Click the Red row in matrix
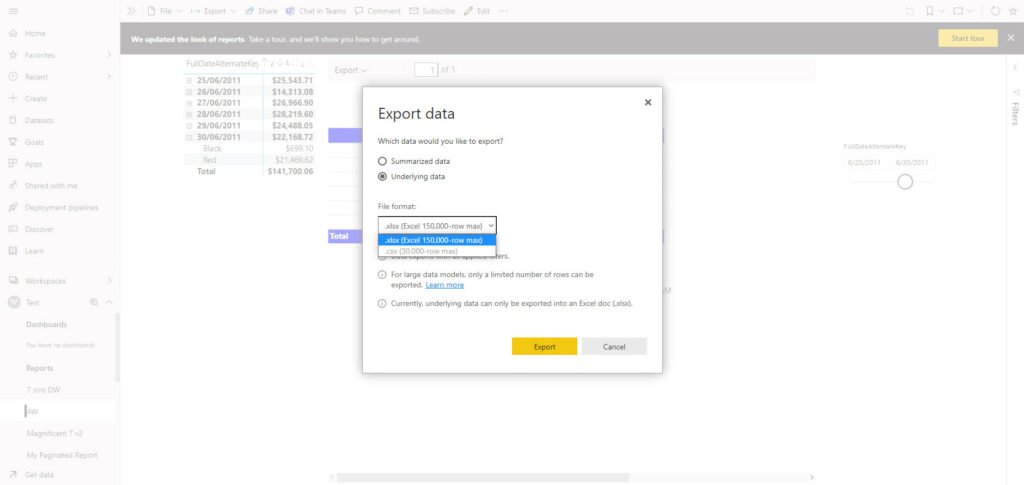 [249, 160]
